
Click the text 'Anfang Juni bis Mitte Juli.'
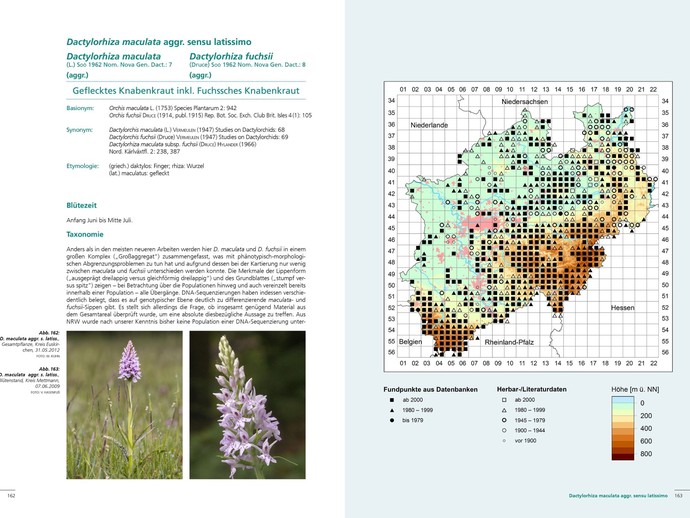(x=99, y=220)
